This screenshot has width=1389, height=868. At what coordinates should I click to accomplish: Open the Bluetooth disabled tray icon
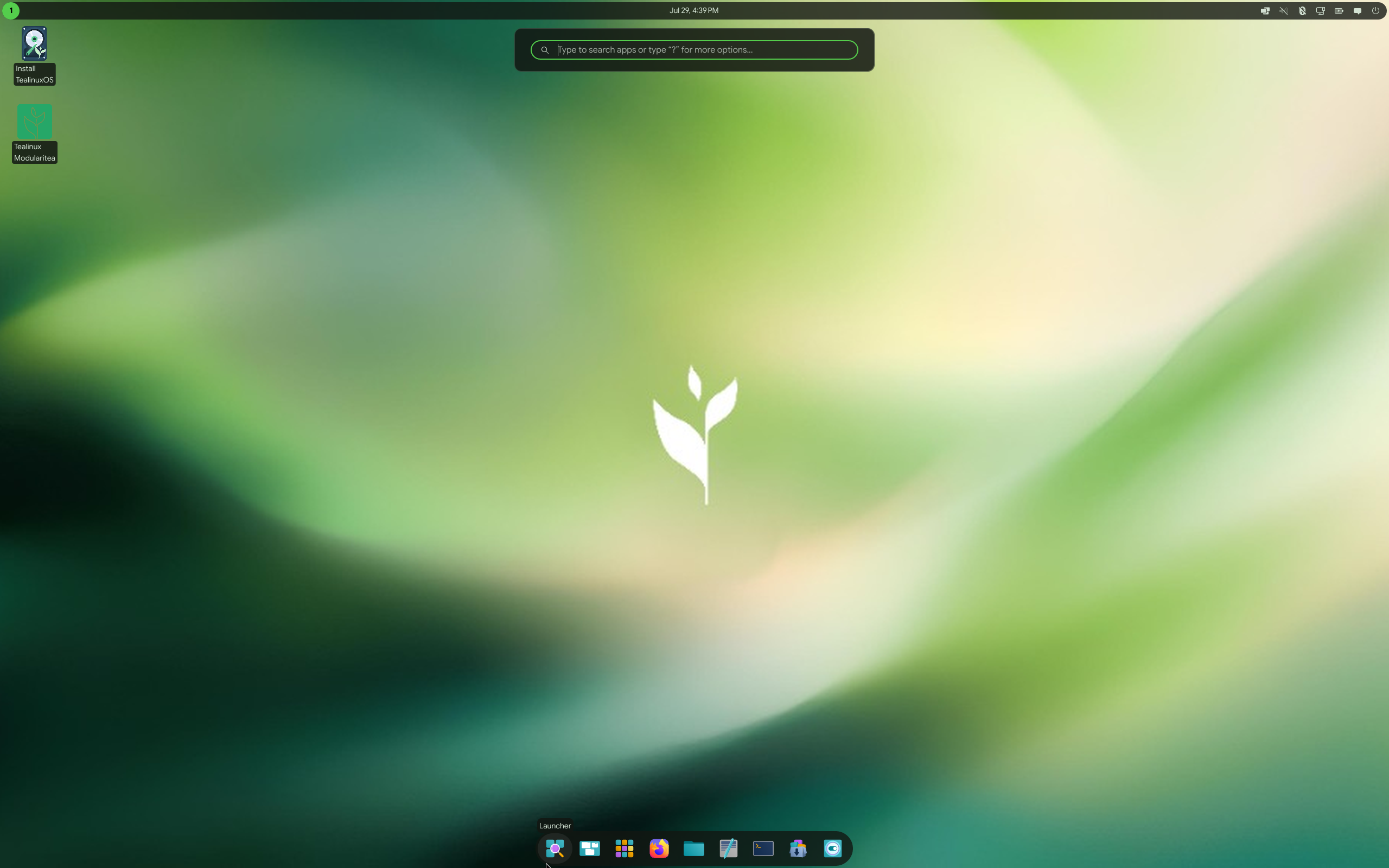[1302, 10]
